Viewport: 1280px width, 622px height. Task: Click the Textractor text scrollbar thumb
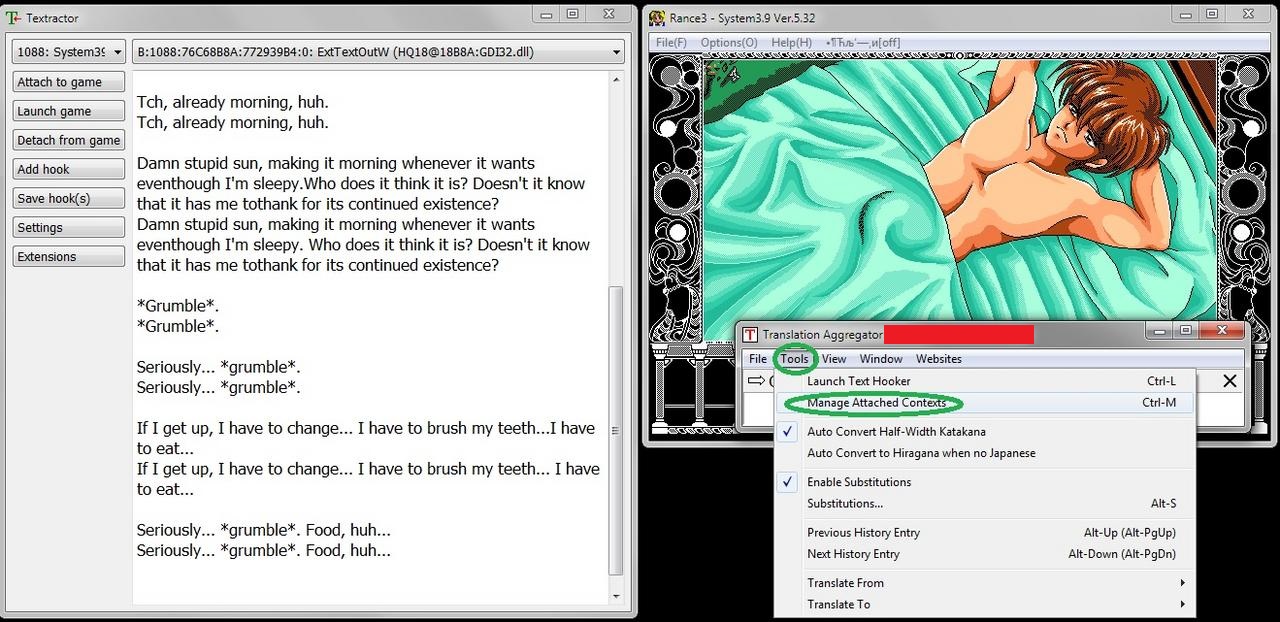(x=616, y=432)
